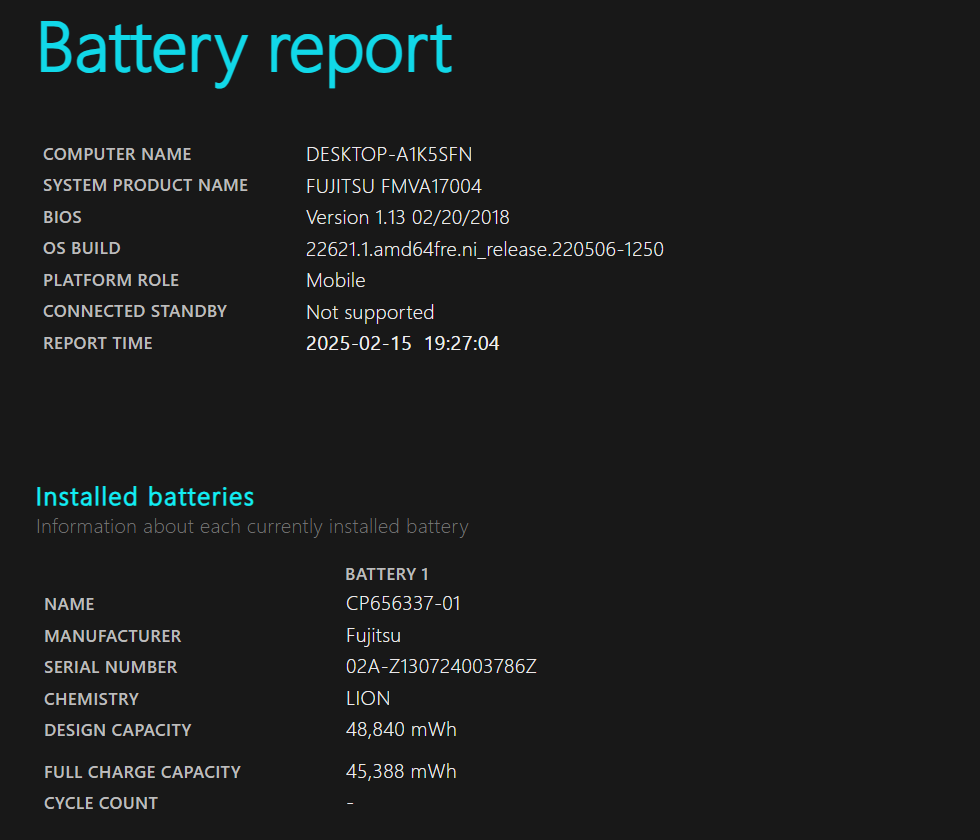The width and height of the screenshot is (980, 840).
Task: Click the Battery report title heading
Action: [244, 51]
